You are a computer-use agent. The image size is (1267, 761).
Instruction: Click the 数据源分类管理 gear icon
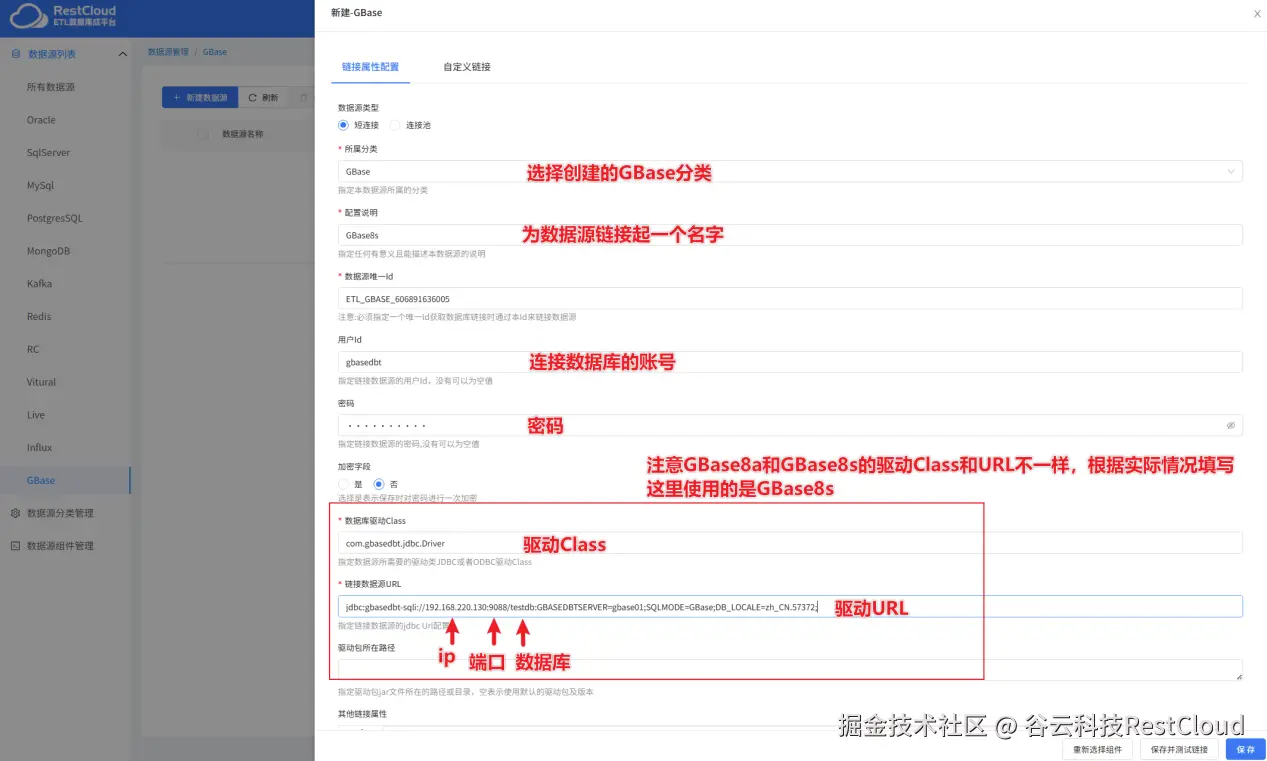coord(15,513)
